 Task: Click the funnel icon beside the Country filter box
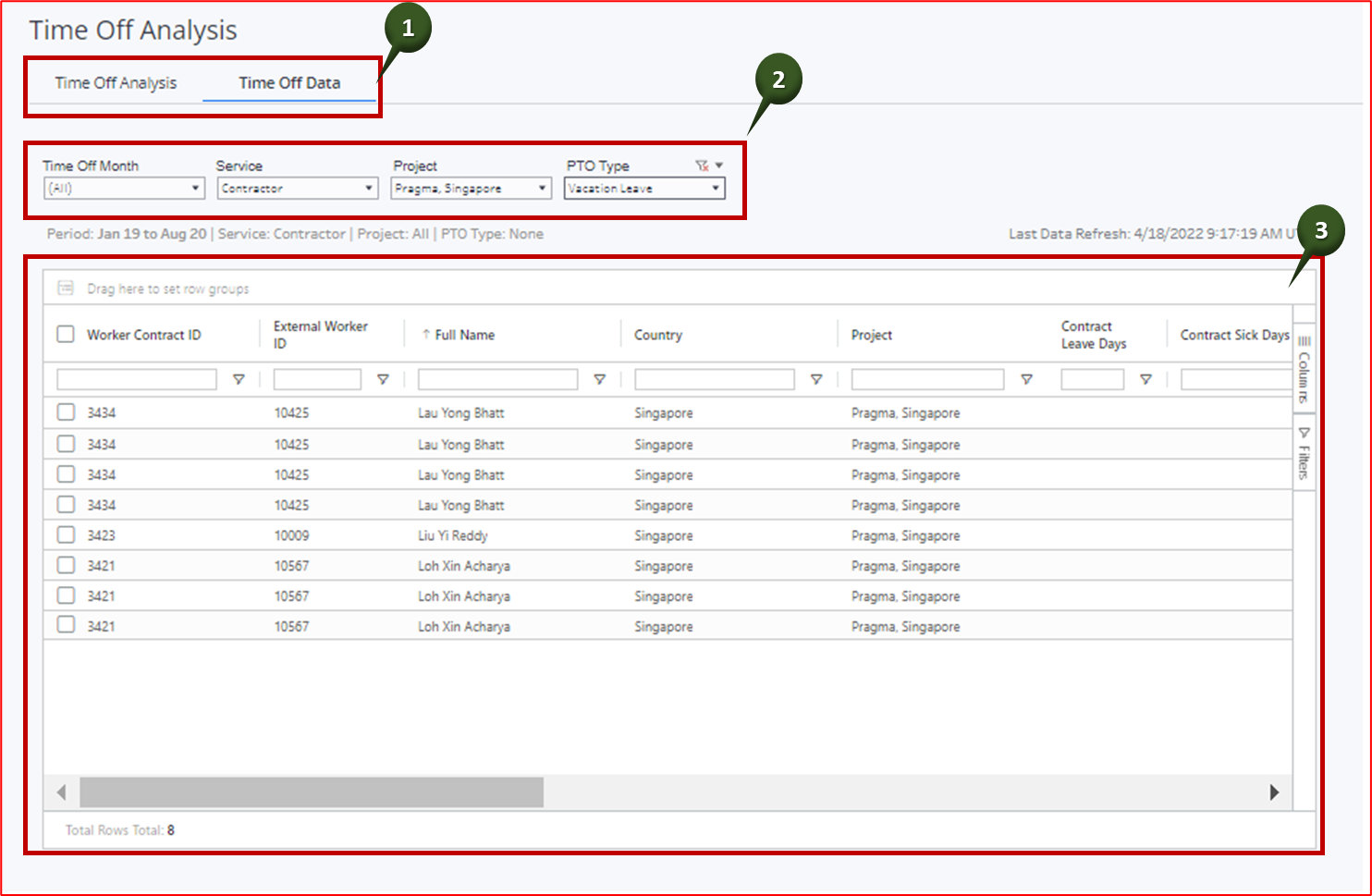816,378
